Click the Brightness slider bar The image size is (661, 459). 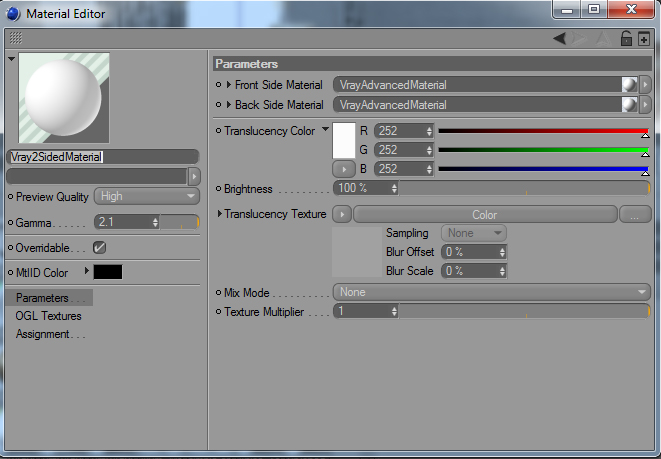(x=524, y=188)
